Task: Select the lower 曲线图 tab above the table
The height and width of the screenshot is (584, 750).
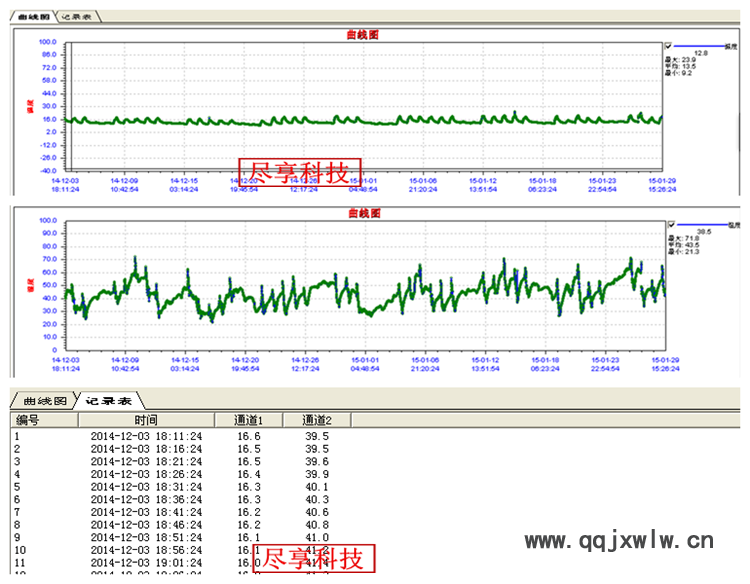Action: coord(47,400)
